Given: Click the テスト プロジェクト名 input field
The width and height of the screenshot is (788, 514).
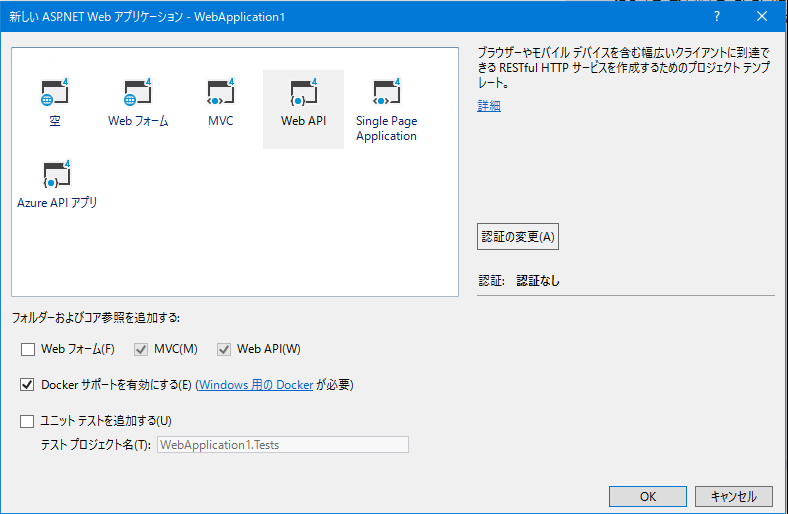Looking at the screenshot, I should [283, 445].
